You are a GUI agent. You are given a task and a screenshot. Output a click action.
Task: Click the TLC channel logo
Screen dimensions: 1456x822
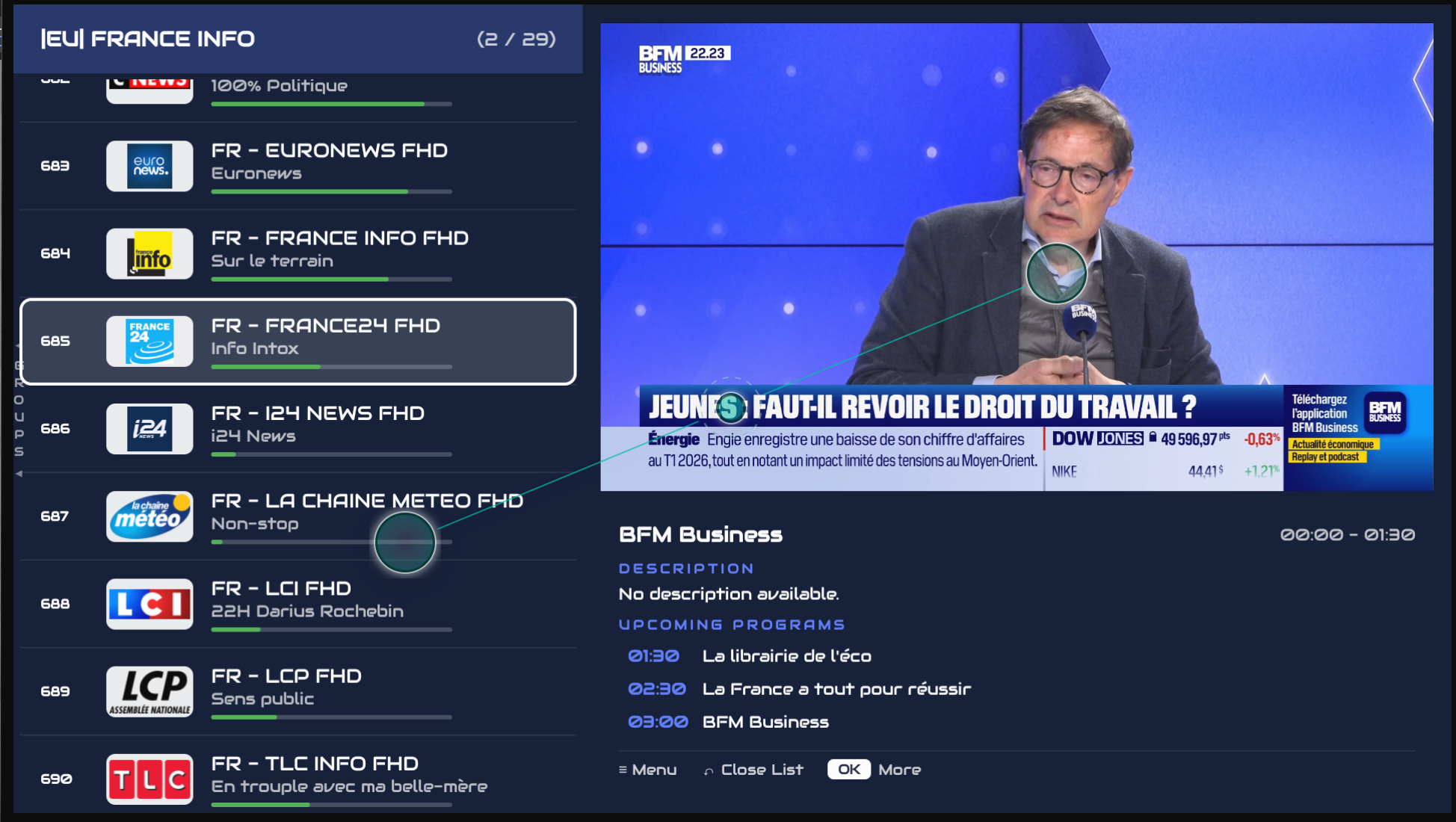pyautogui.click(x=149, y=779)
